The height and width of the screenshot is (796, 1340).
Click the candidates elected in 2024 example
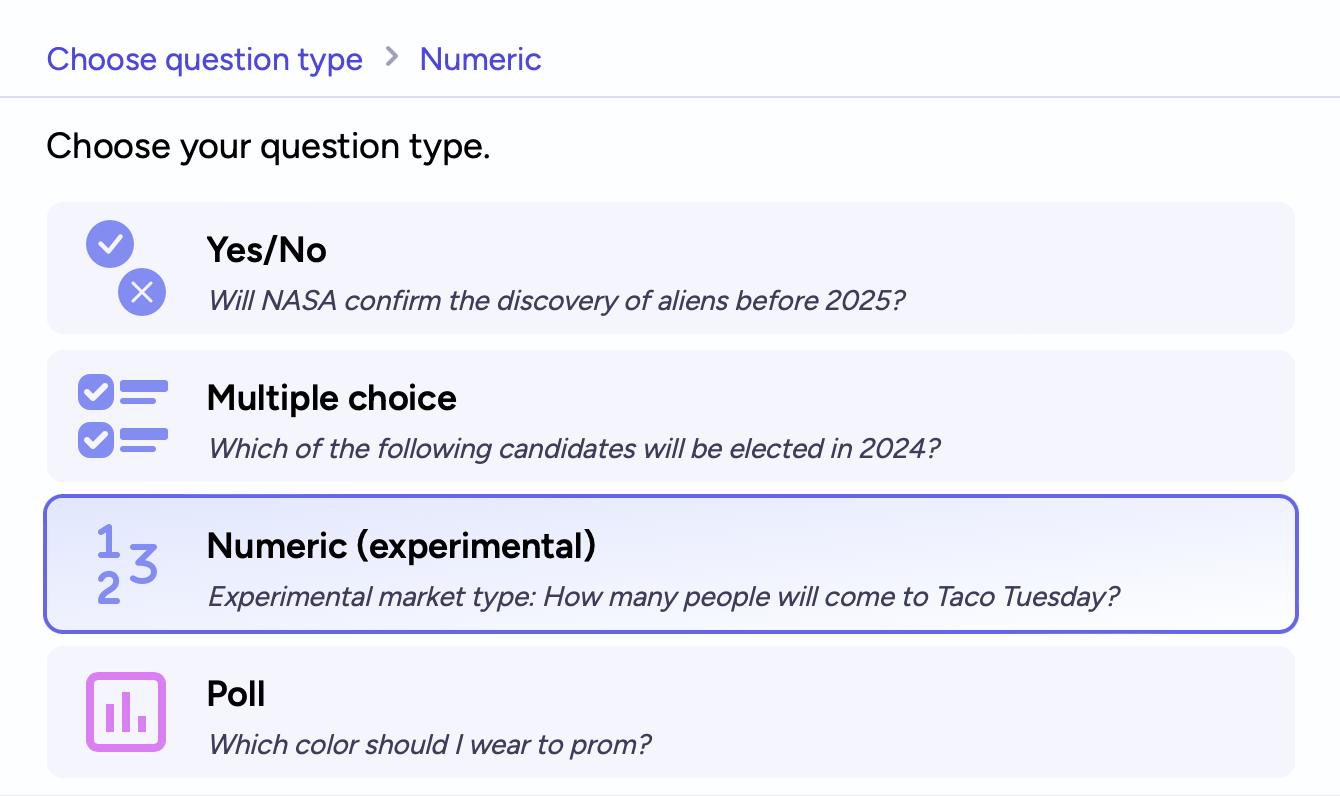tap(574, 448)
